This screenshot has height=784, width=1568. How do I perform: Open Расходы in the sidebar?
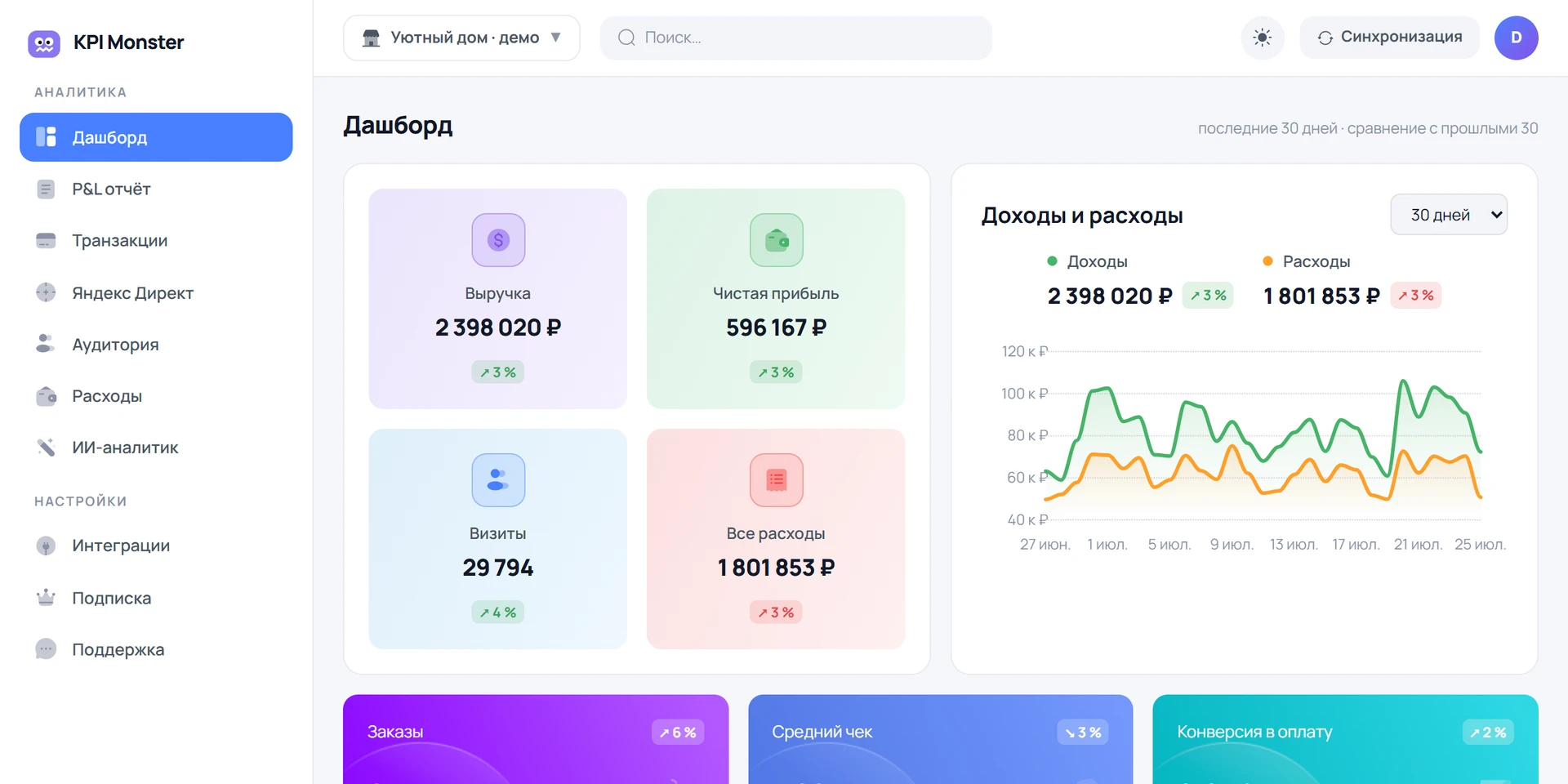(156, 396)
